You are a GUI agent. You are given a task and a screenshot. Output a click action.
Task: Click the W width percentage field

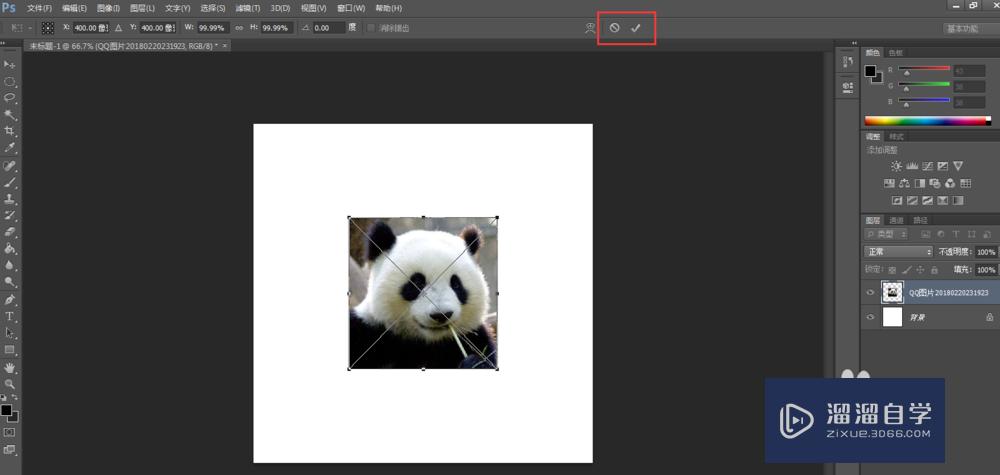[214, 28]
